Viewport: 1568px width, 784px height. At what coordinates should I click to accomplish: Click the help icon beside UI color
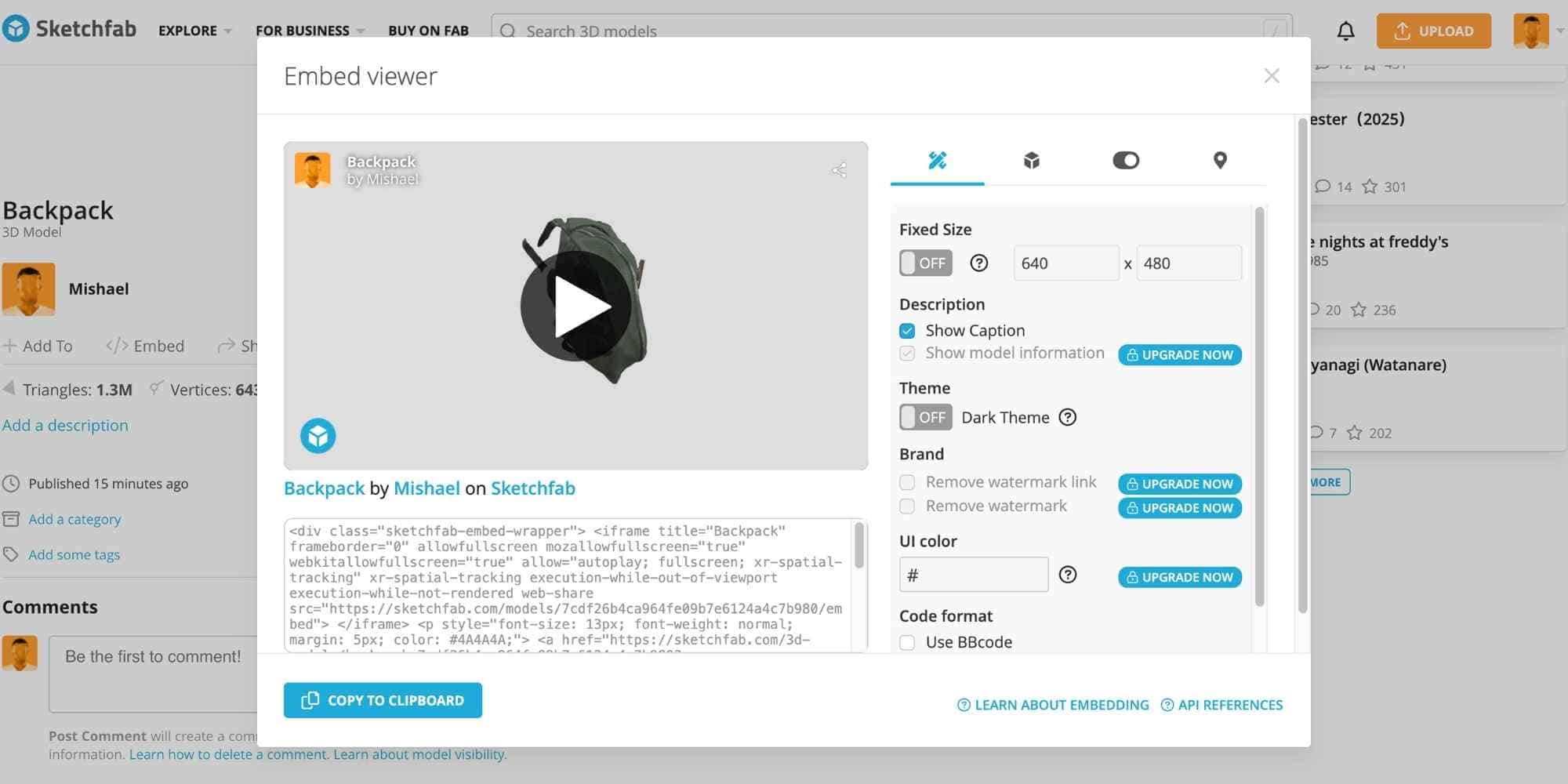pos(1067,575)
